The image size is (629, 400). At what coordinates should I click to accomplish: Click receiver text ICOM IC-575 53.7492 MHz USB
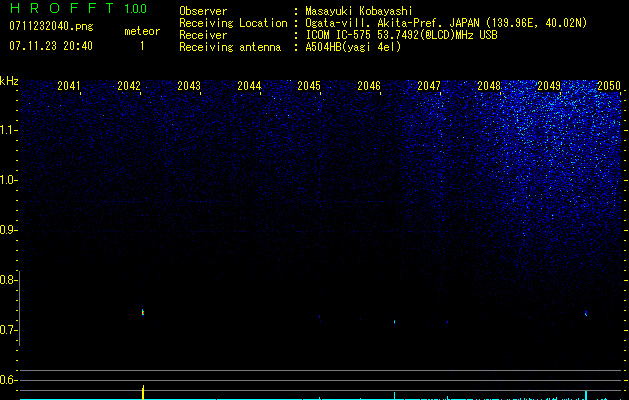coord(401,35)
